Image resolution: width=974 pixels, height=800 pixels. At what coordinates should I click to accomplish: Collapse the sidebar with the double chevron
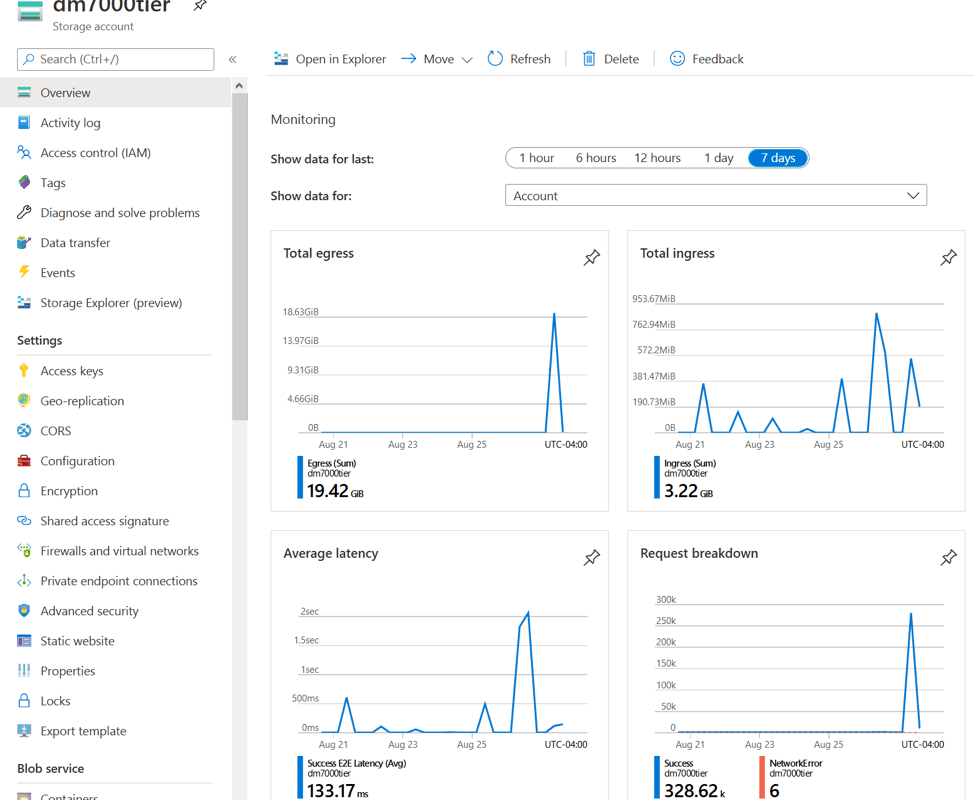(x=232, y=60)
